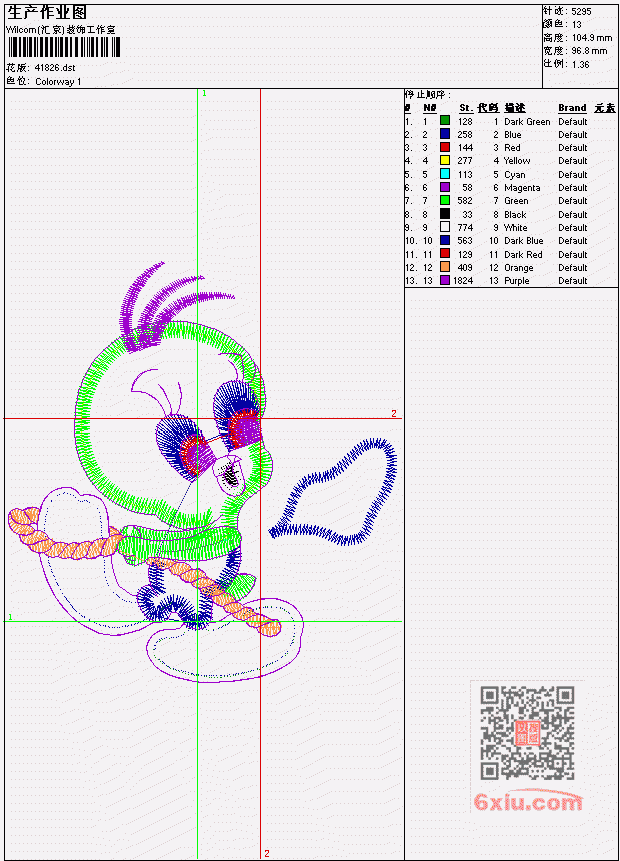Select the Green row 7 swatch
Viewport: 620px width, 861px height.
pos(445,200)
